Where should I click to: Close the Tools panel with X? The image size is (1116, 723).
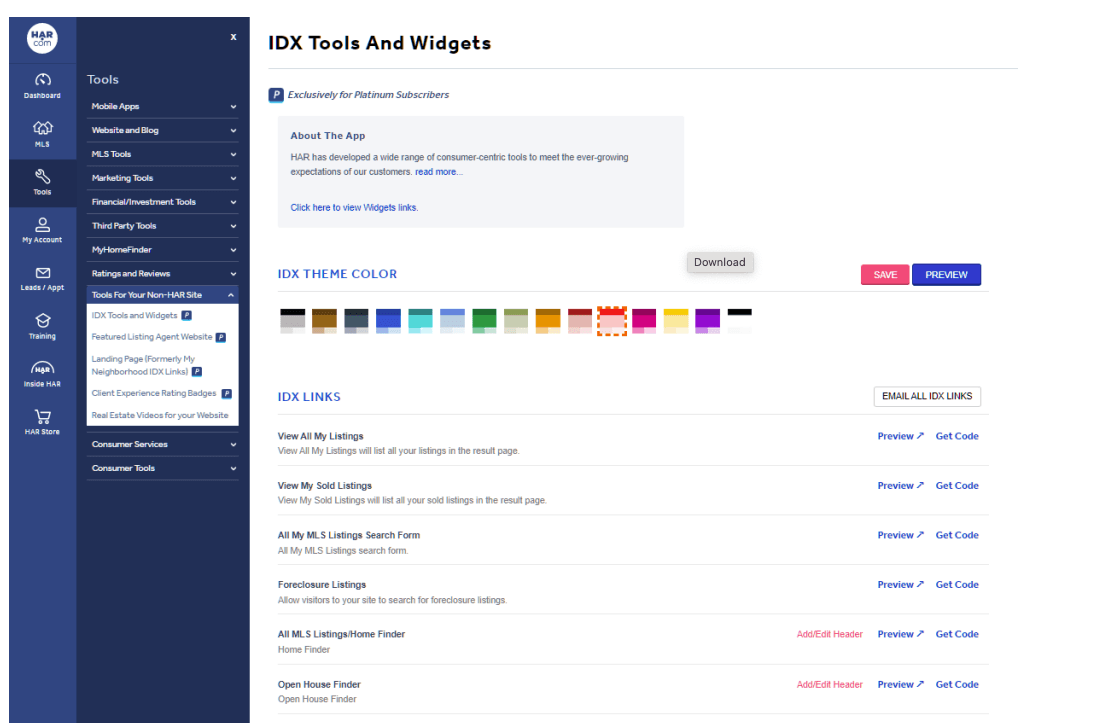tap(233, 37)
